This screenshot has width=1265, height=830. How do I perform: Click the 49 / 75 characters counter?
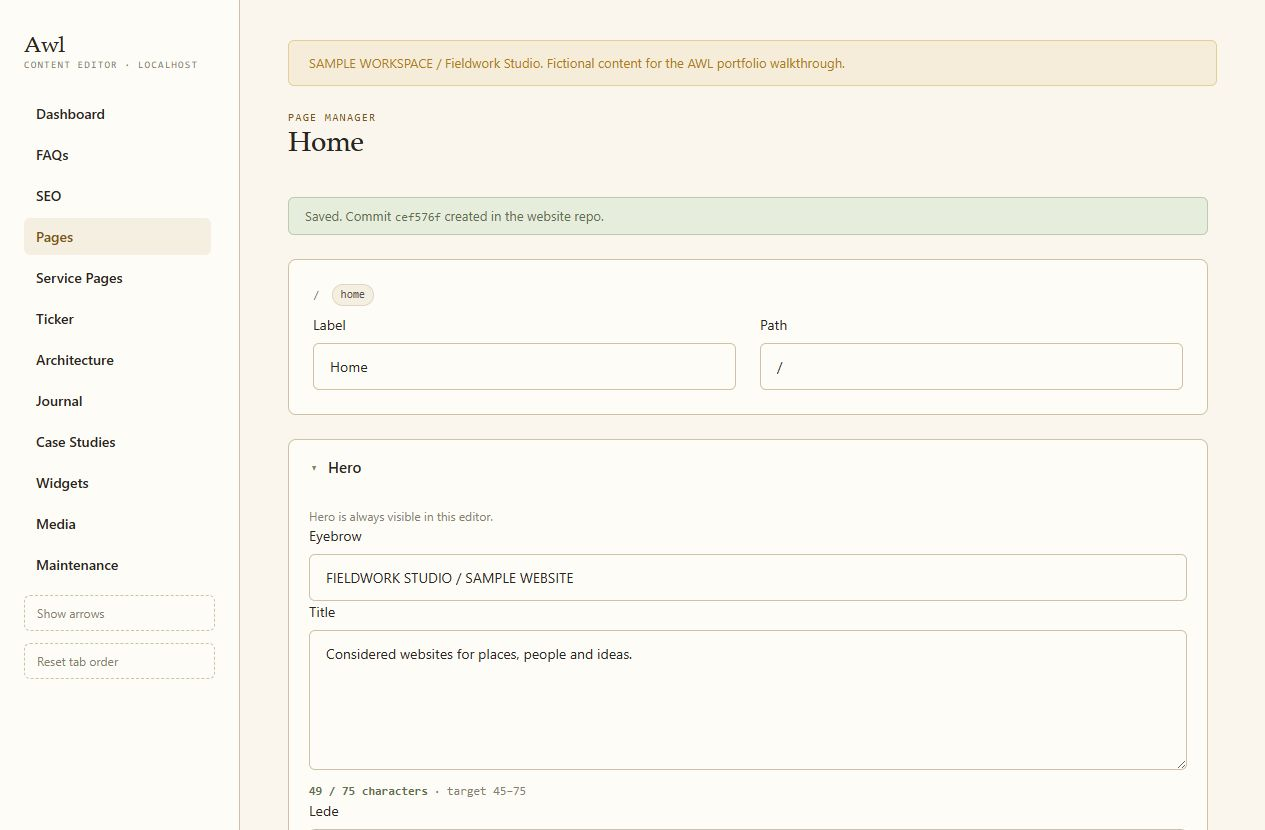(x=368, y=791)
